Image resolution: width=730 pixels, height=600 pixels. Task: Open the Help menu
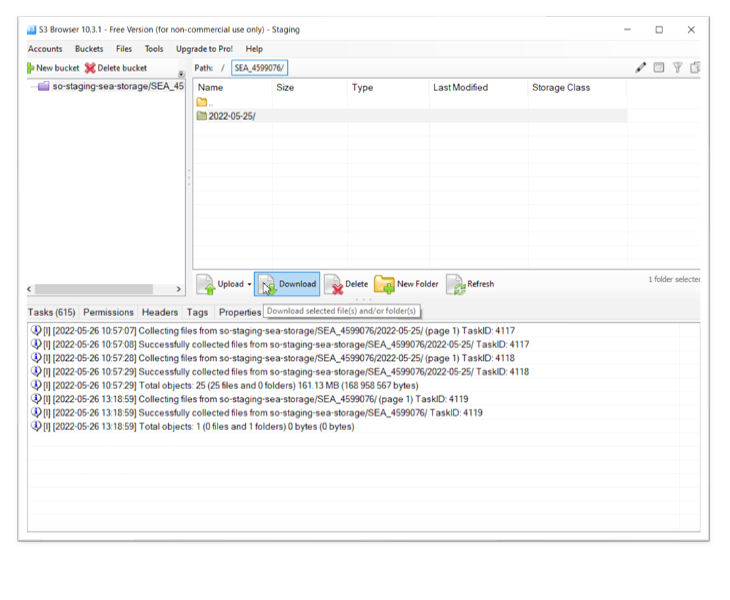[x=254, y=49]
